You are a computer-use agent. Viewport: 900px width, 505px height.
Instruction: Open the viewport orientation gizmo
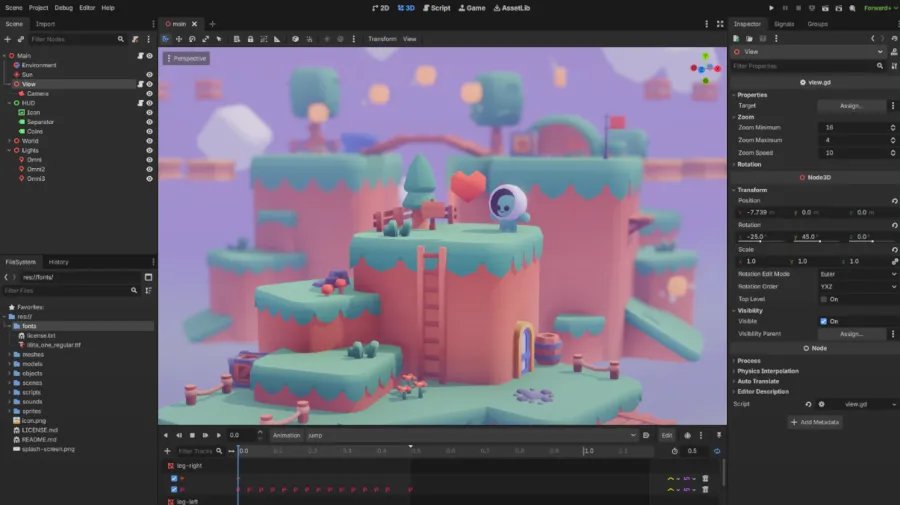point(707,68)
